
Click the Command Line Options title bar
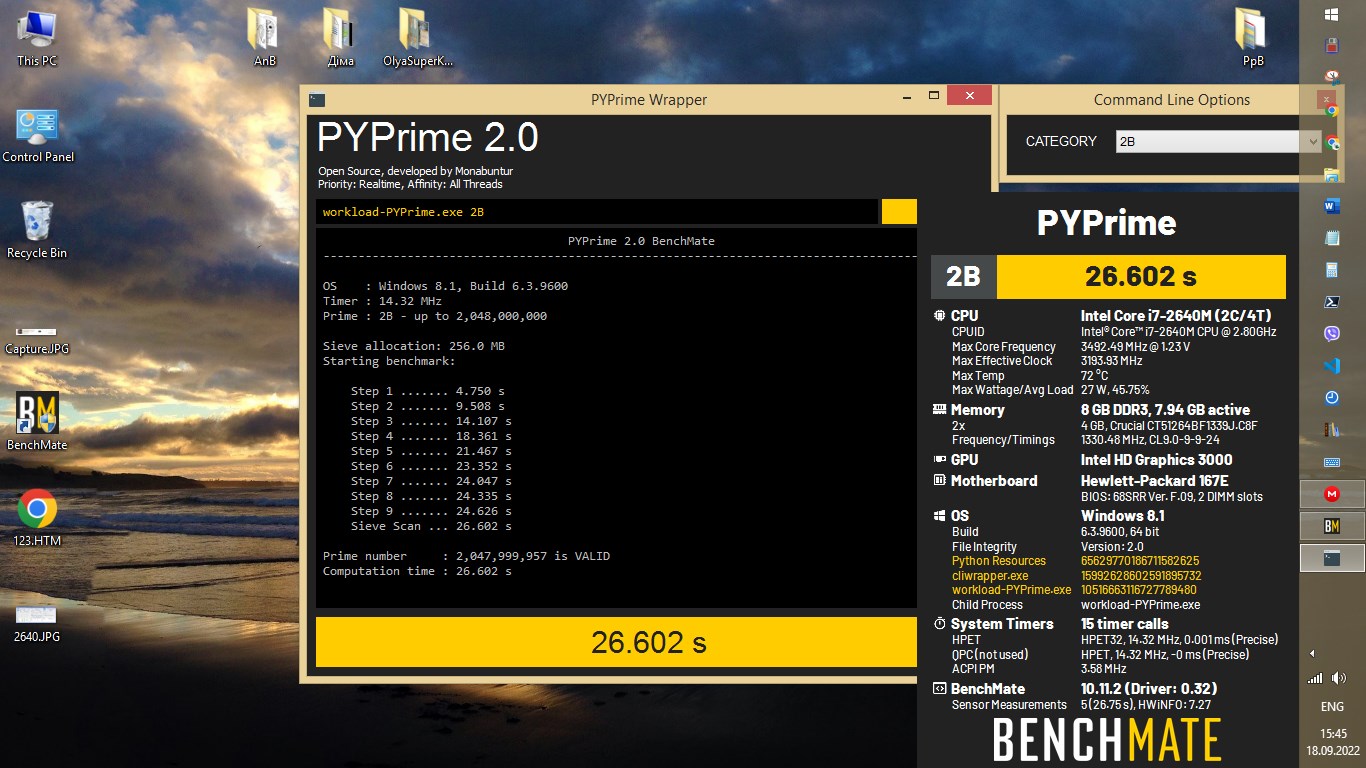pyautogui.click(x=1171, y=100)
